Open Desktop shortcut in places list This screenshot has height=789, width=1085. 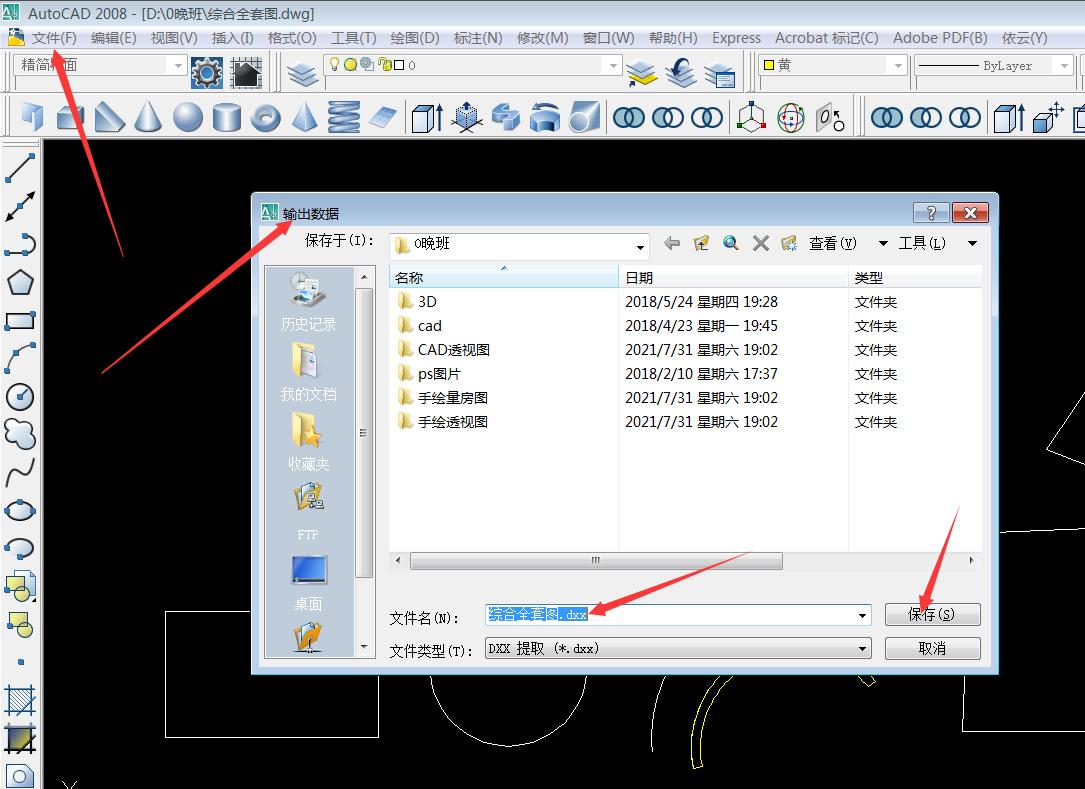309,583
